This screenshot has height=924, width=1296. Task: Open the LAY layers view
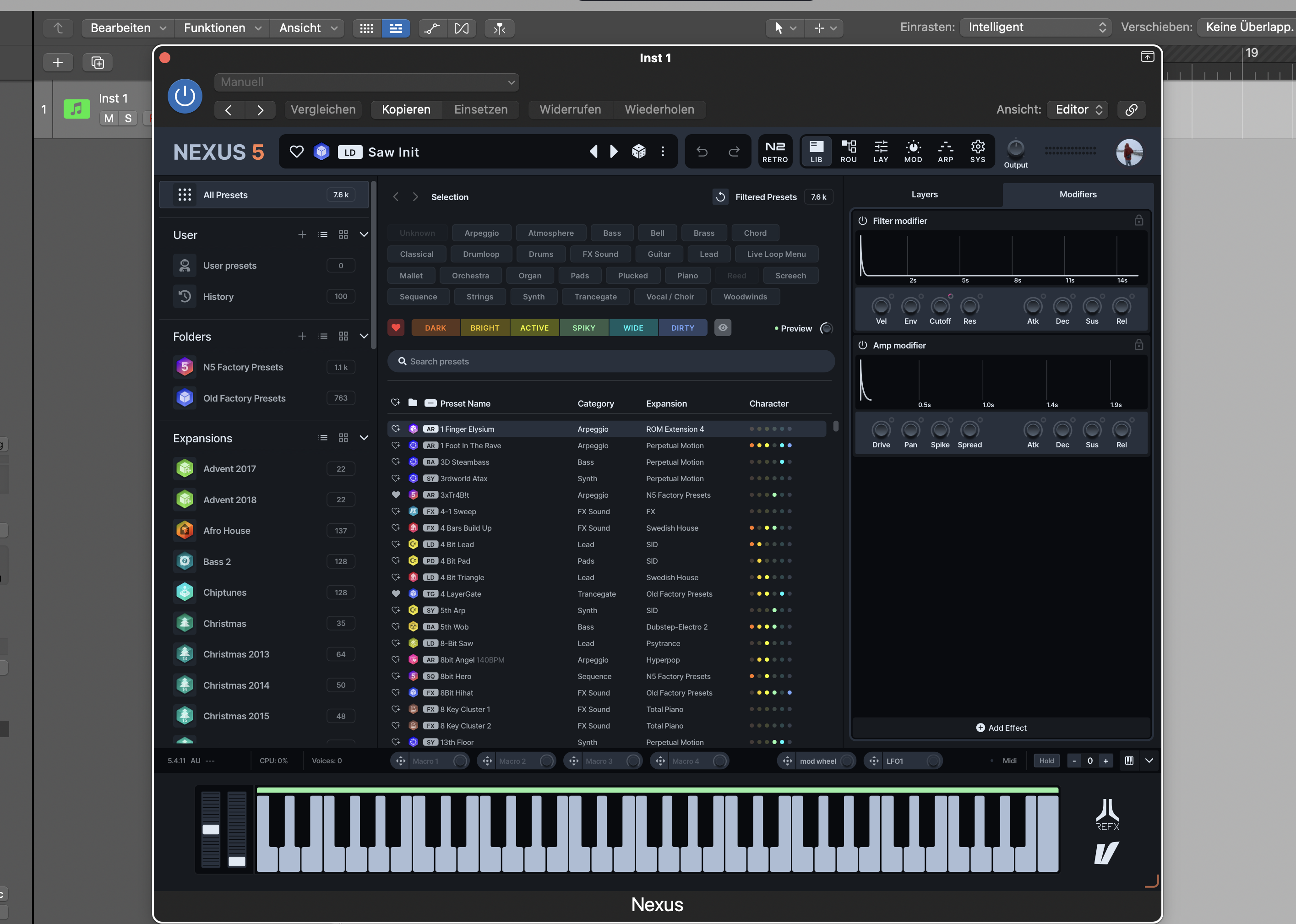pyautogui.click(x=881, y=152)
